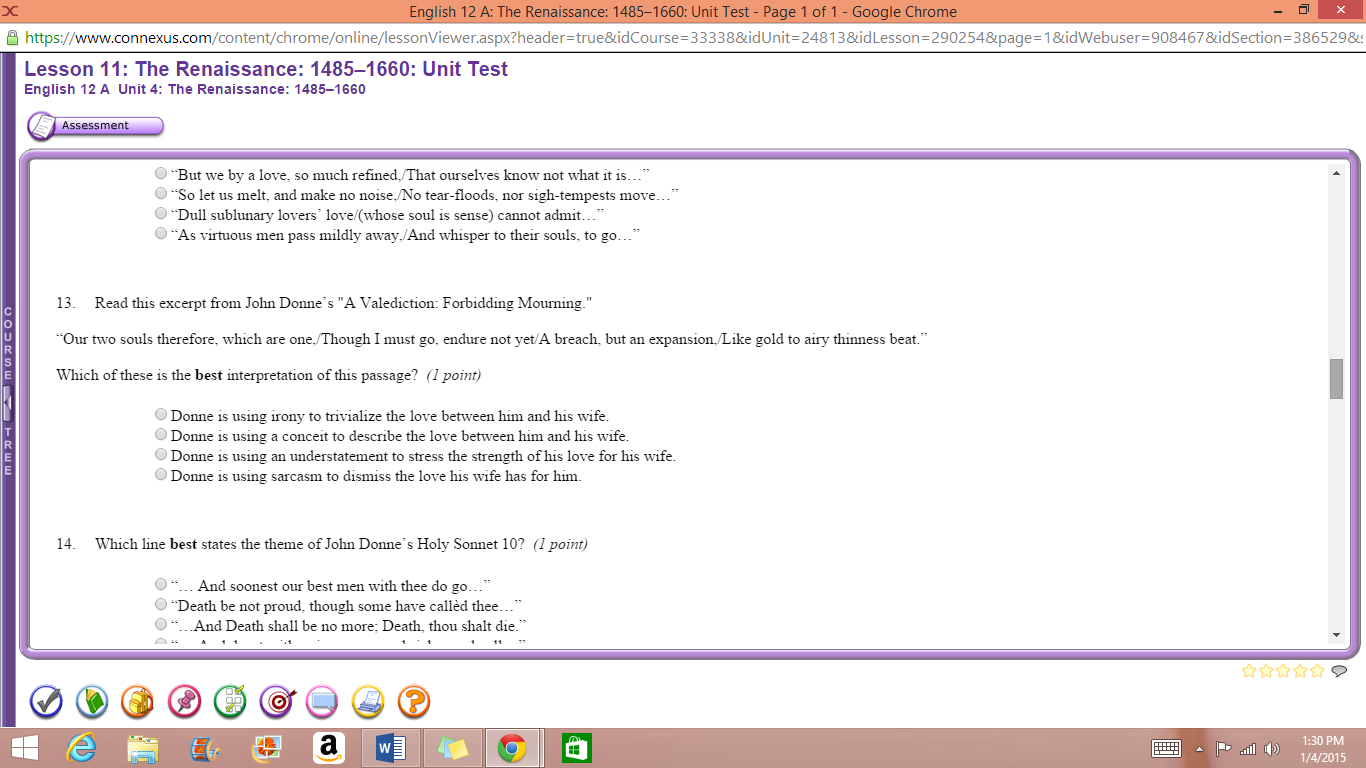Launch Google Chrome from the taskbar
The height and width of the screenshot is (768, 1366).
point(514,747)
